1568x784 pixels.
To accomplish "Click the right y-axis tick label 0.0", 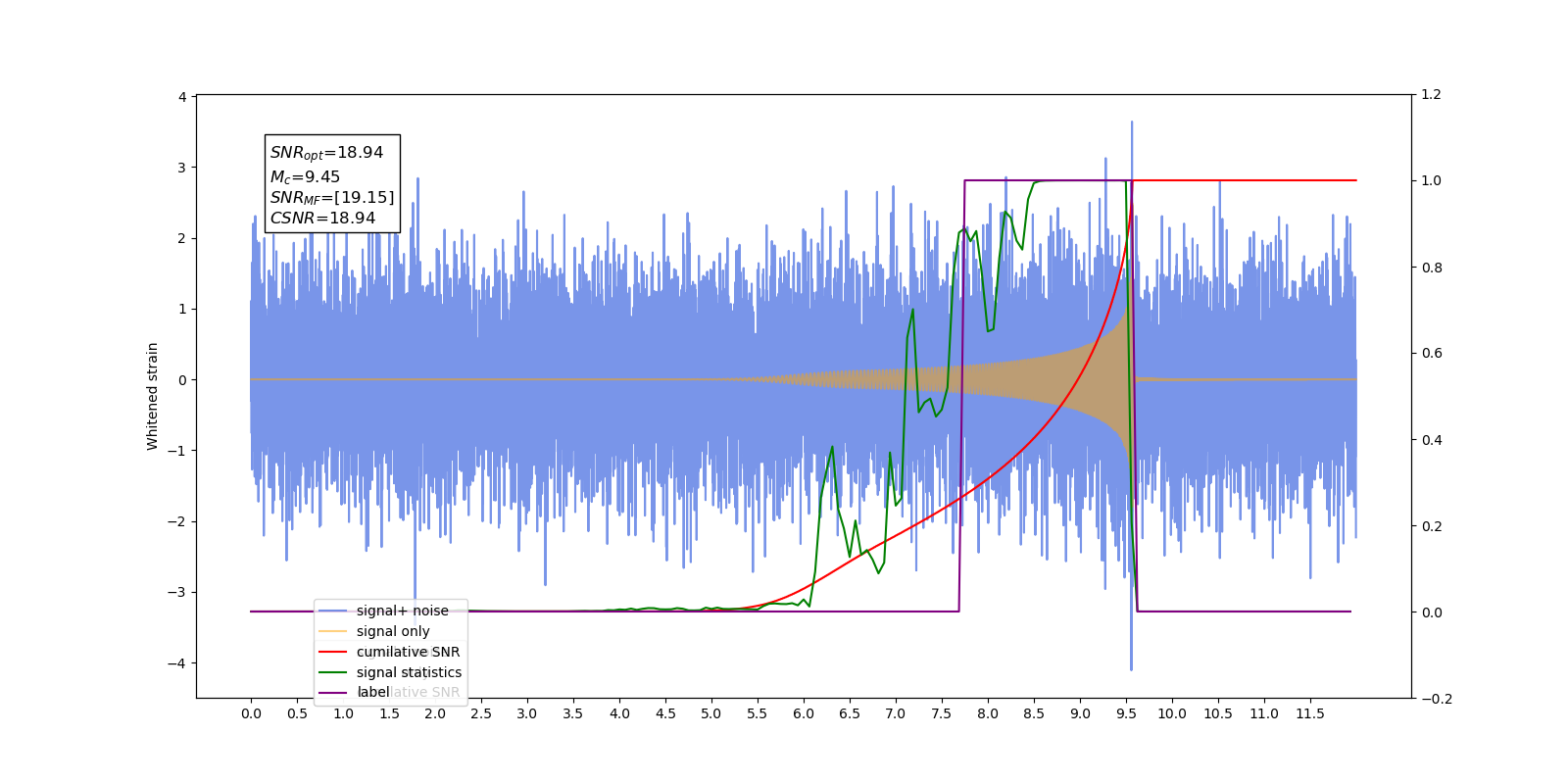I will tap(1432, 612).
